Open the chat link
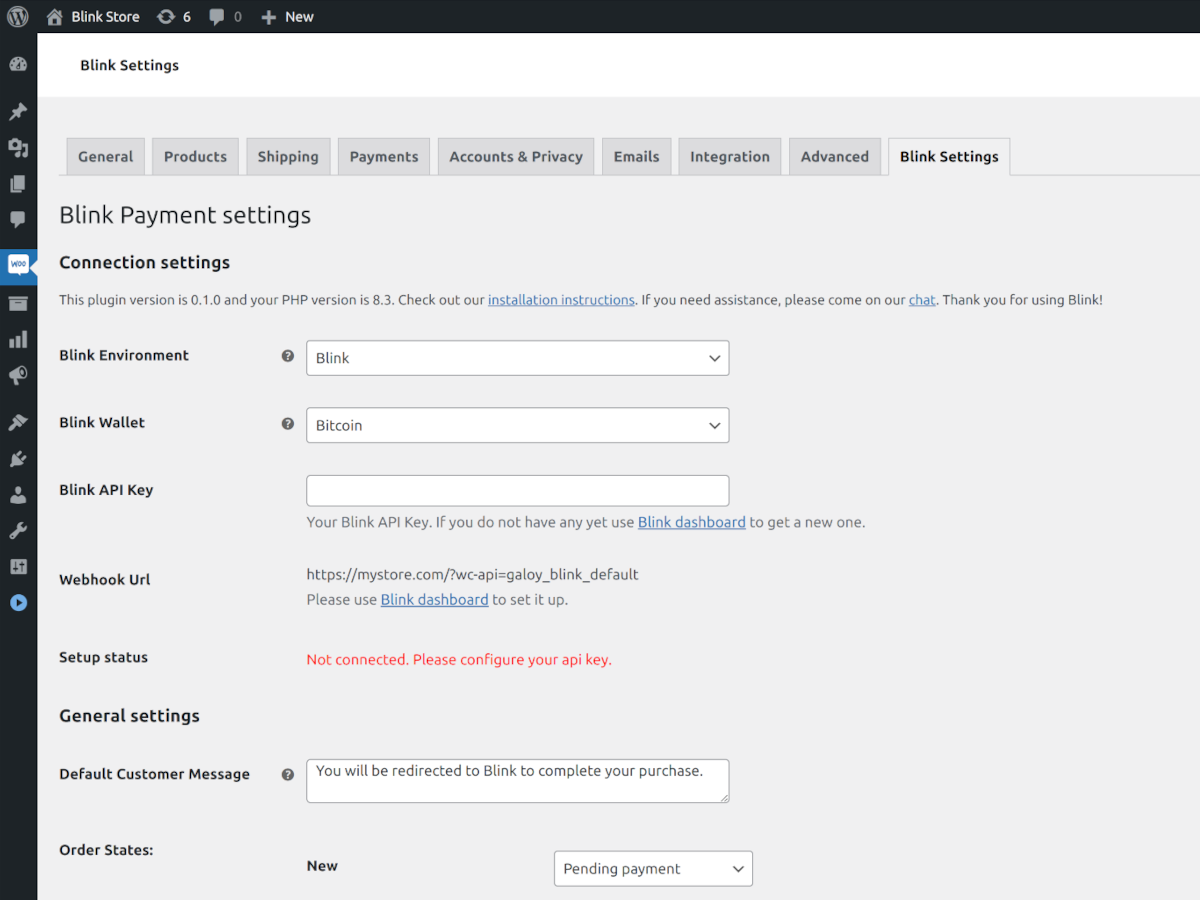The width and height of the screenshot is (1200, 900). tap(922, 300)
